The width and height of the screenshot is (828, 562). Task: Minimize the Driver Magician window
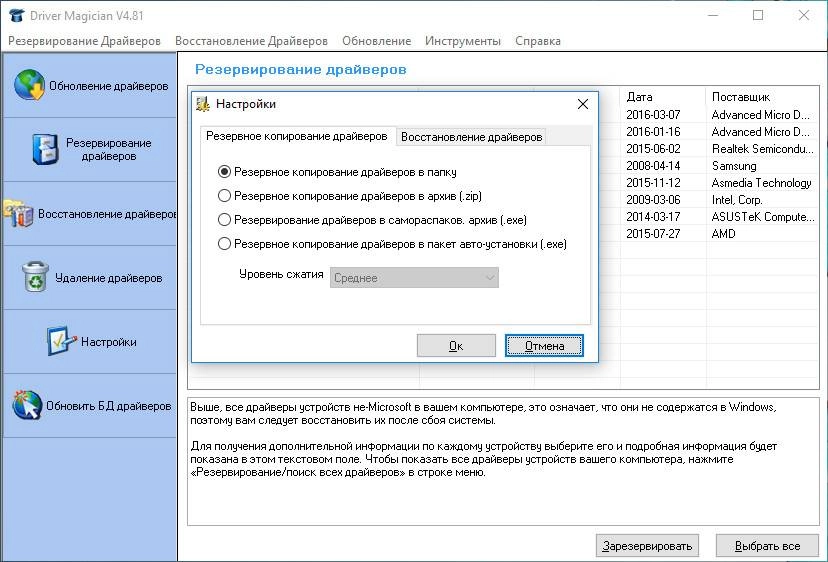coord(713,15)
